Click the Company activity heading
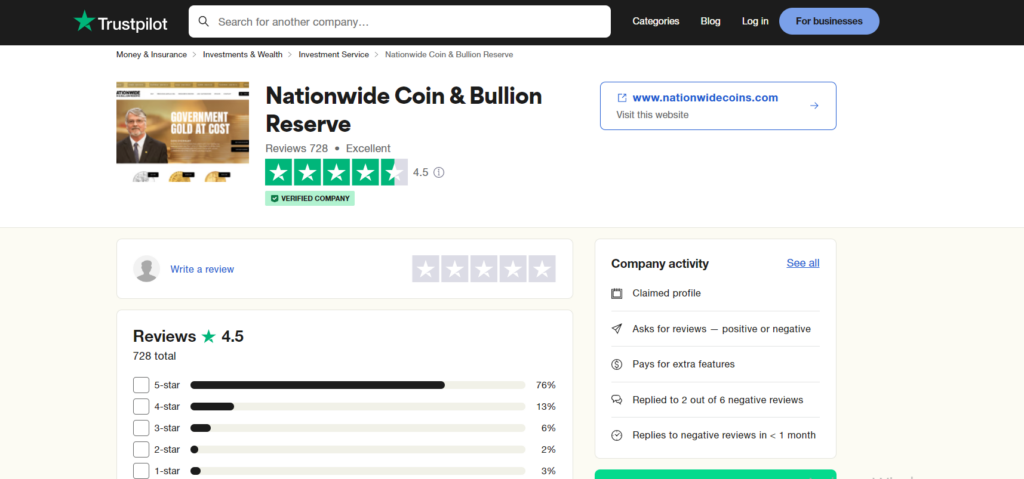 coord(660,263)
